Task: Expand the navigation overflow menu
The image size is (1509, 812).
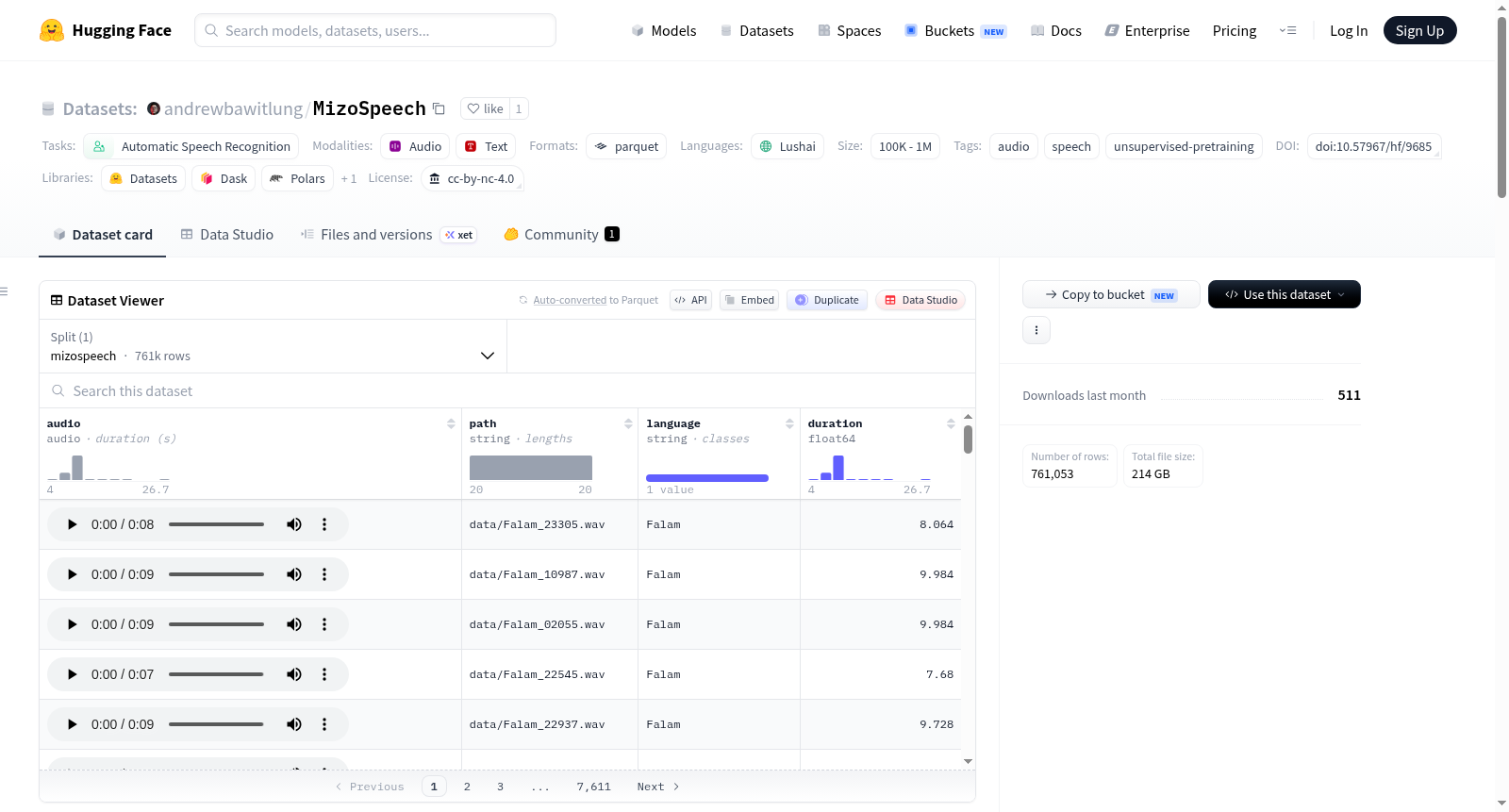Action: [1287, 30]
